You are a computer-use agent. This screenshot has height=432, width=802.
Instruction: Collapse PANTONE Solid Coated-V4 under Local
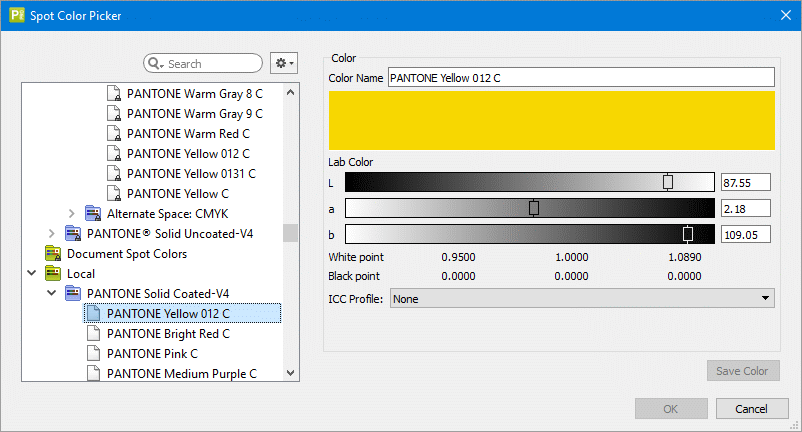52,293
